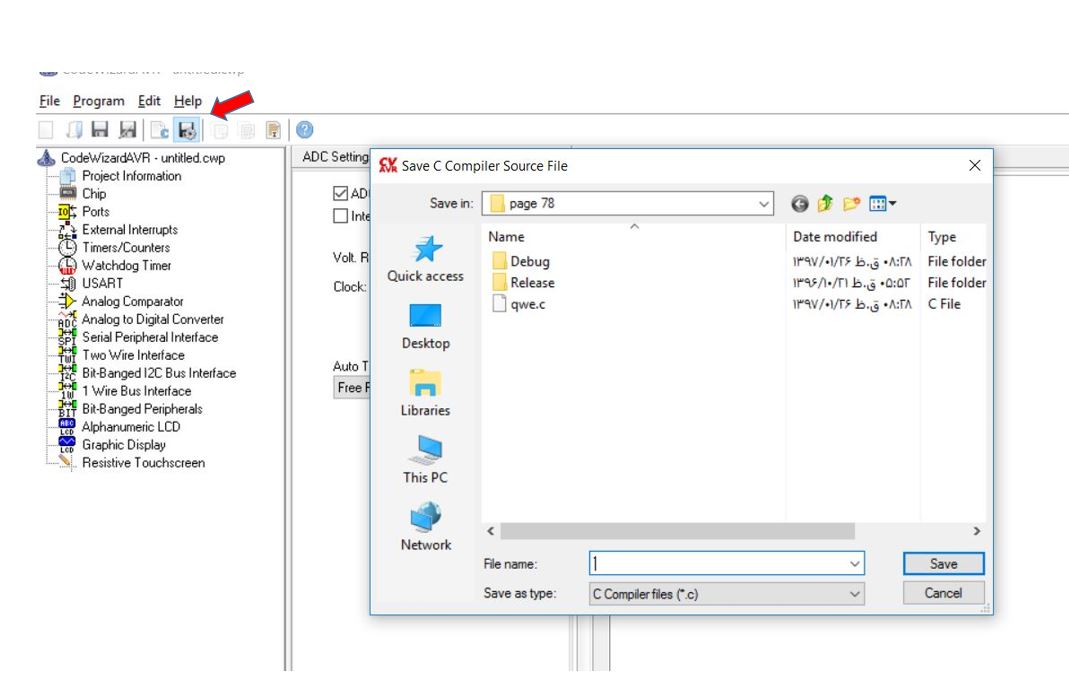
Task: Click the Ports IO tree icon
Action: click(67, 212)
